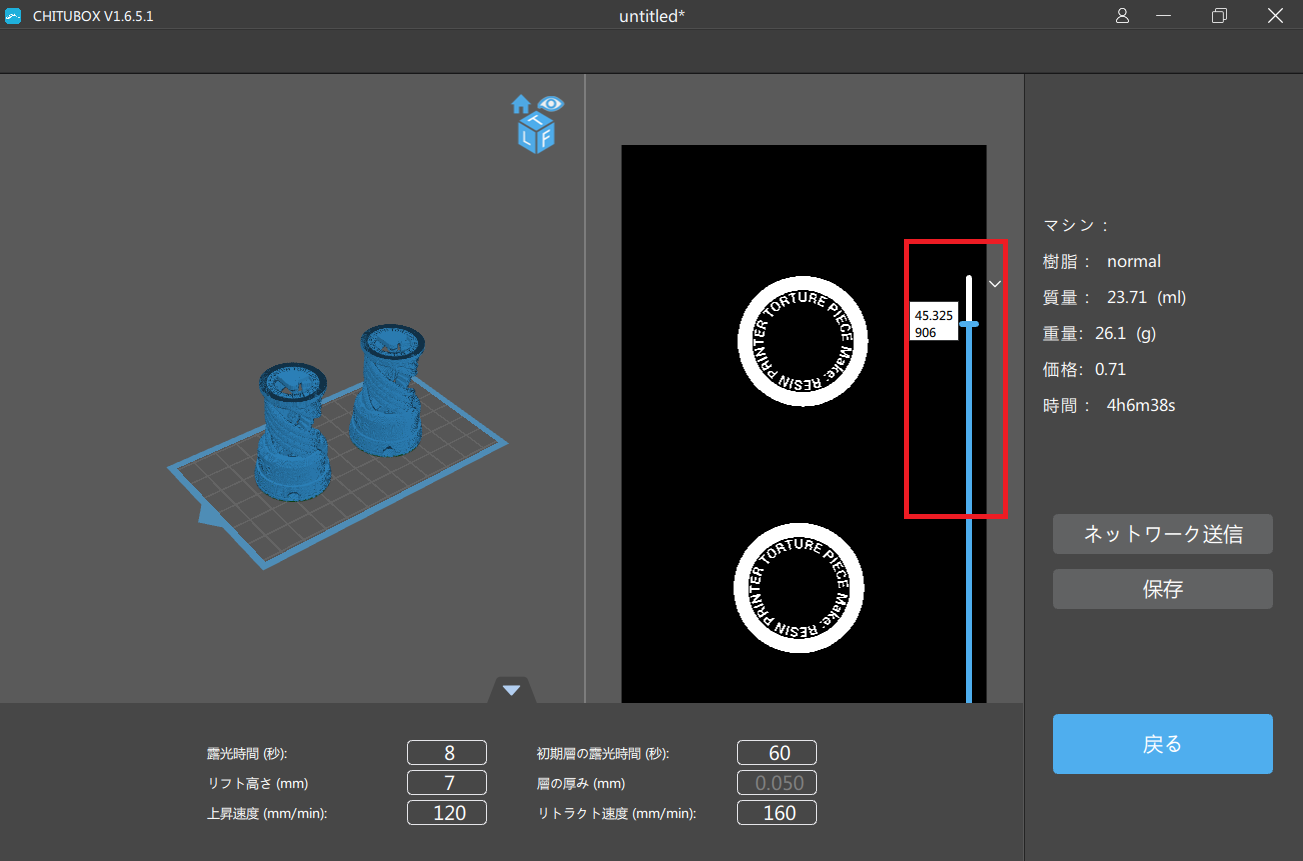The image size is (1303, 861).
Task: Click the 上昇速度 field showing 120
Action: point(447,813)
